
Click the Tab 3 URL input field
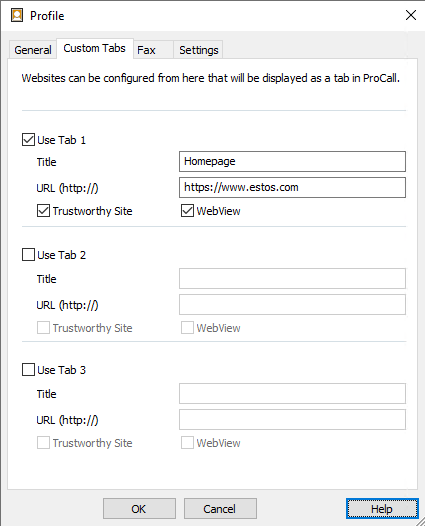(292, 420)
